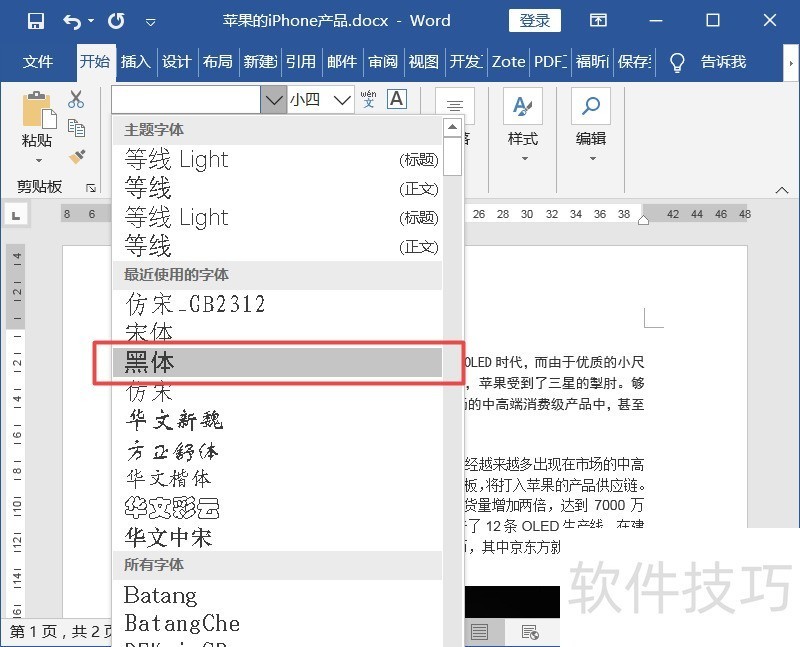Screen dimensions: 800x647
Task: Collapse the font name dropdown arrow
Action: (274, 99)
